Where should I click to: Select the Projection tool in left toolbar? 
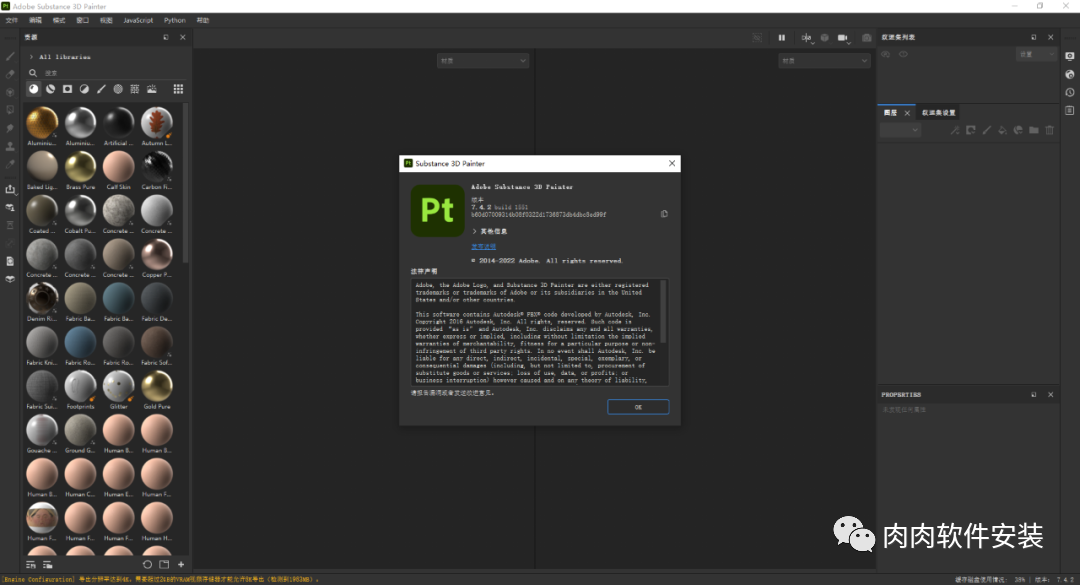pyautogui.click(x=10, y=92)
